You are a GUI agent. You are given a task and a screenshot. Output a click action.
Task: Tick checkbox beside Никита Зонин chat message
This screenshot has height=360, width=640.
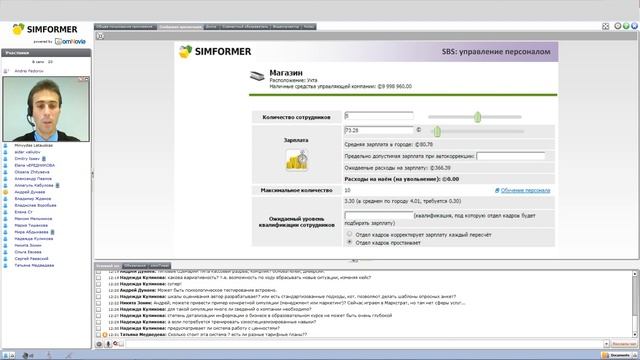click(98, 303)
